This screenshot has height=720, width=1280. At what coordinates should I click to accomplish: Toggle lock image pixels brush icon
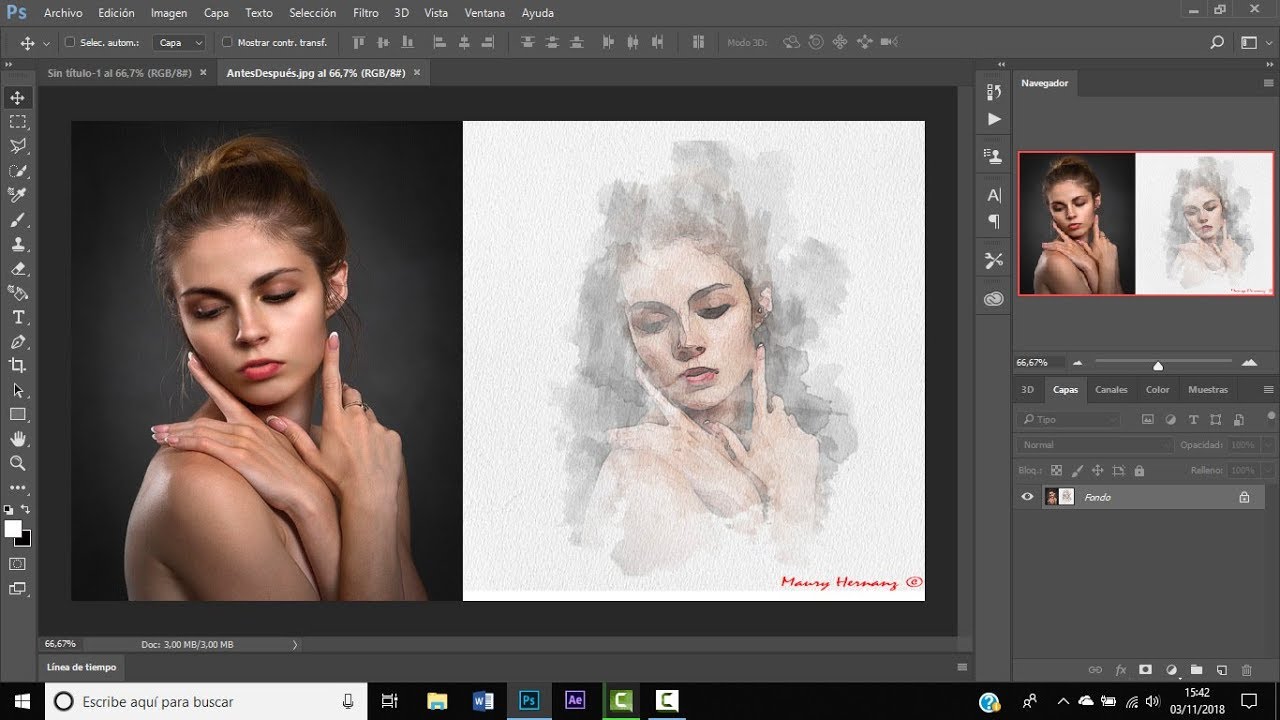tap(1077, 470)
